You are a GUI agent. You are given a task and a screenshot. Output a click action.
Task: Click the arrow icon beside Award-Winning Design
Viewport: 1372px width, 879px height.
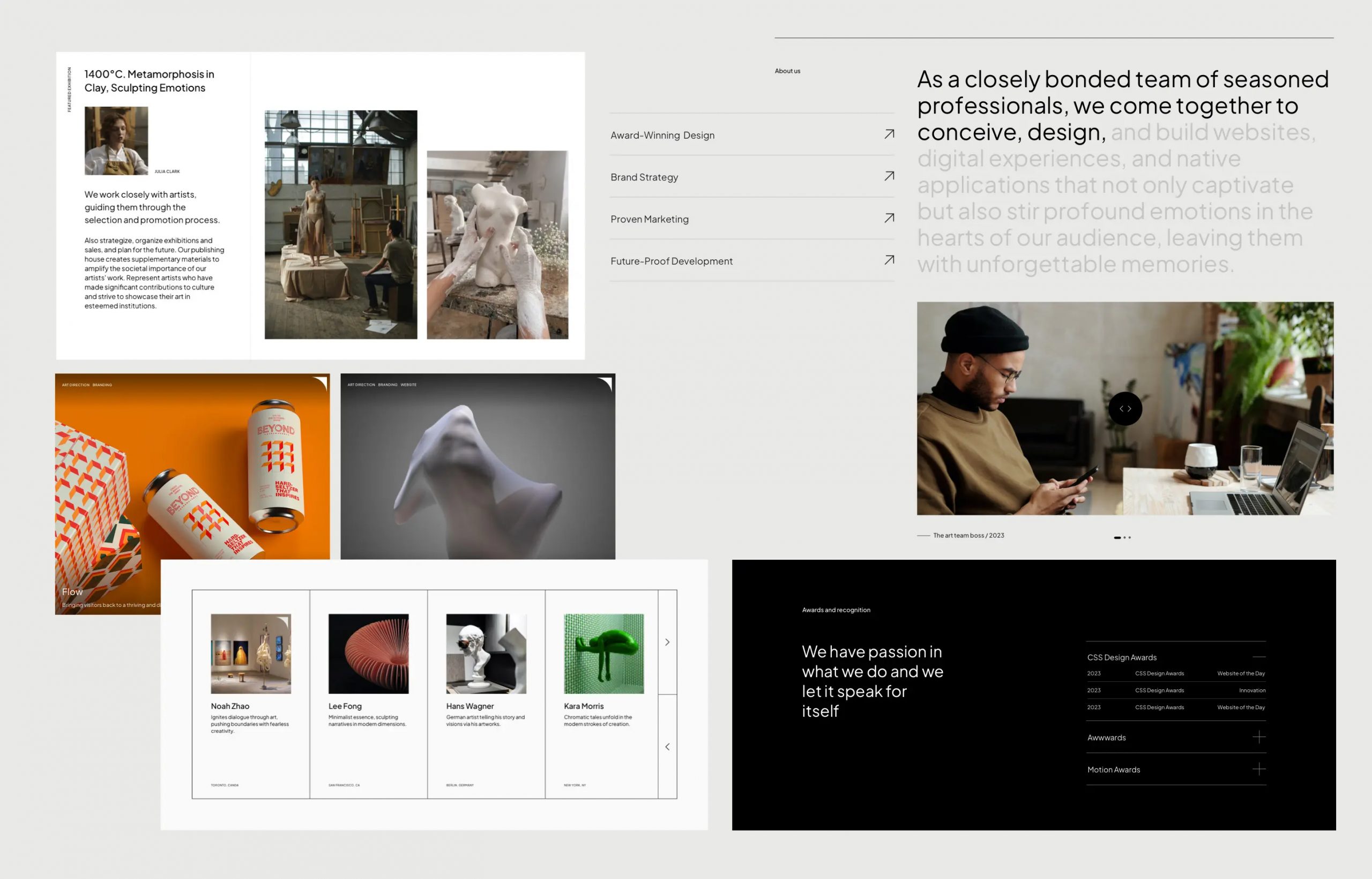click(x=889, y=134)
